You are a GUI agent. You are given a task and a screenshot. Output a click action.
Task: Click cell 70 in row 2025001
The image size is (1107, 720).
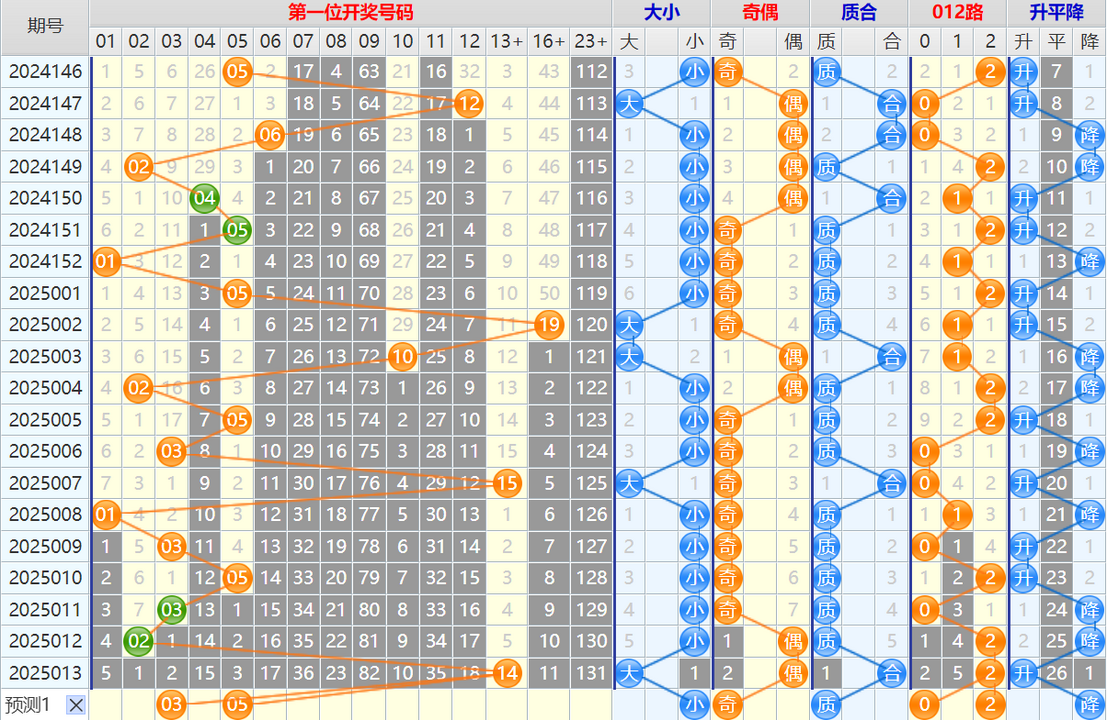pyautogui.click(x=369, y=293)
